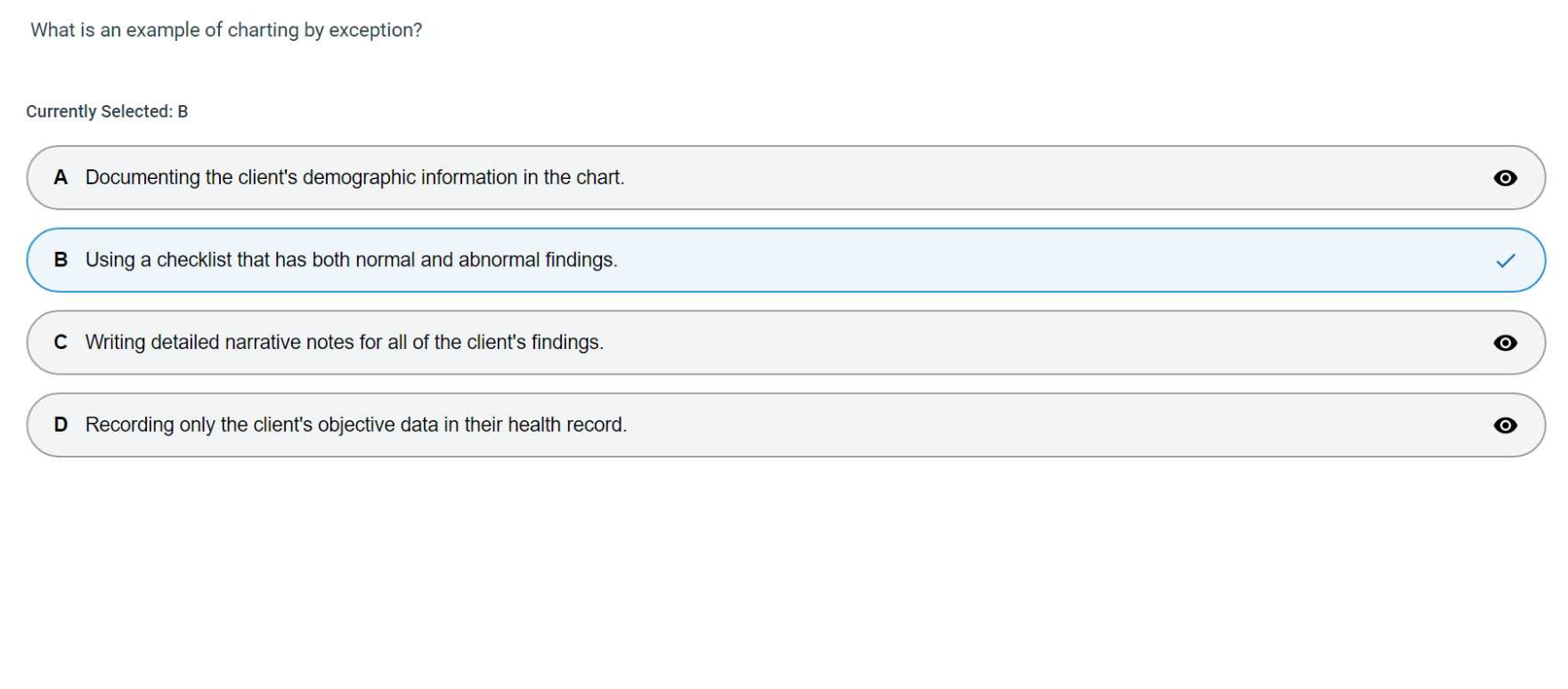Click the eye icon on answer A
This screenshot has width=1568, height=689.
click(x=1505, y=178)
